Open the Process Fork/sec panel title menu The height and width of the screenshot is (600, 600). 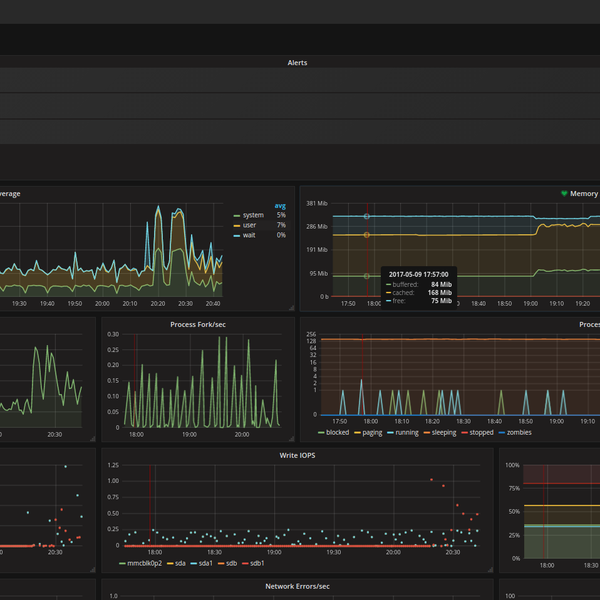(x=197, y=324)
